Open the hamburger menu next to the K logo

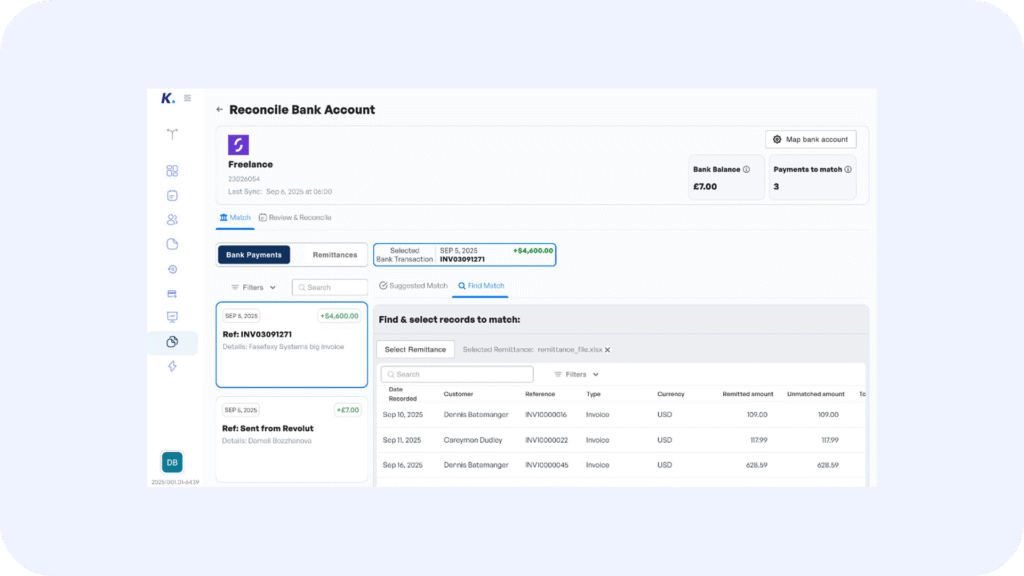tap(188, 98)
